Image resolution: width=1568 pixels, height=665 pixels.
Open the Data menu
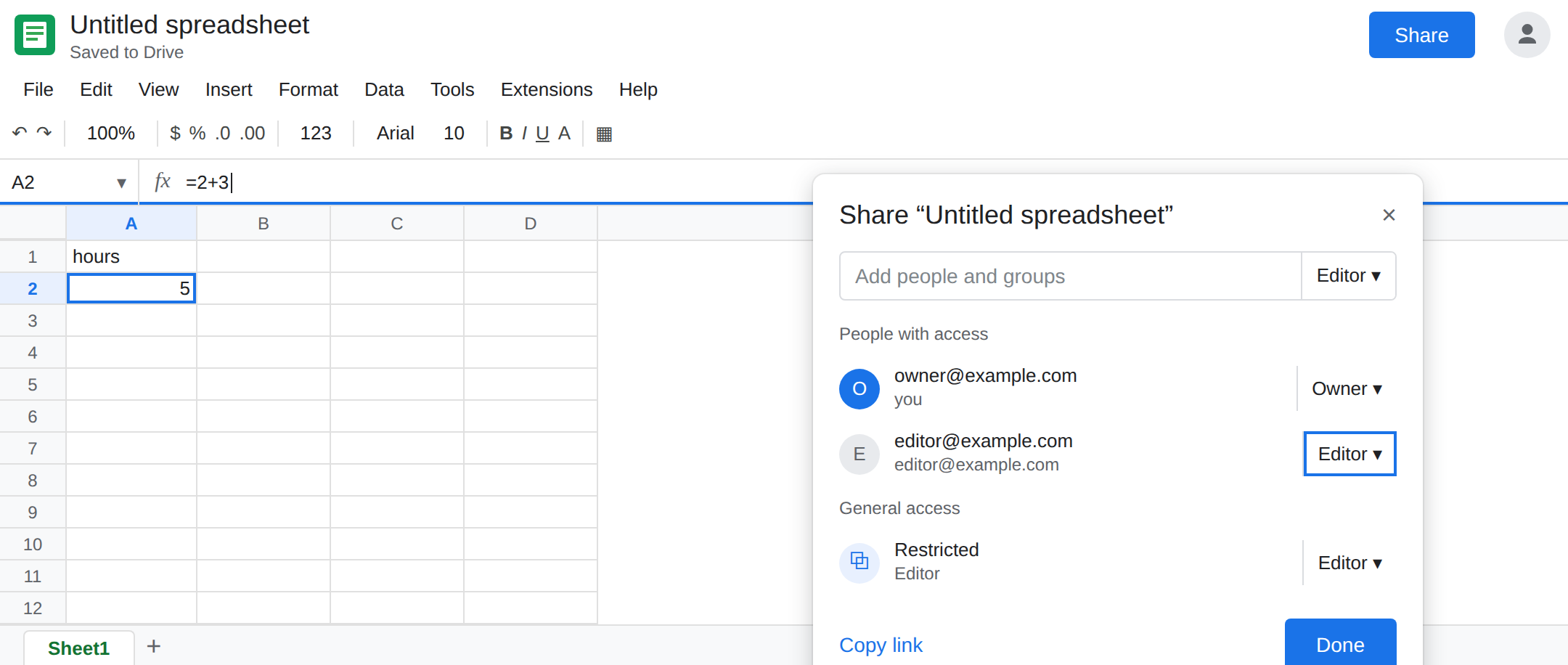click(384, 89)
